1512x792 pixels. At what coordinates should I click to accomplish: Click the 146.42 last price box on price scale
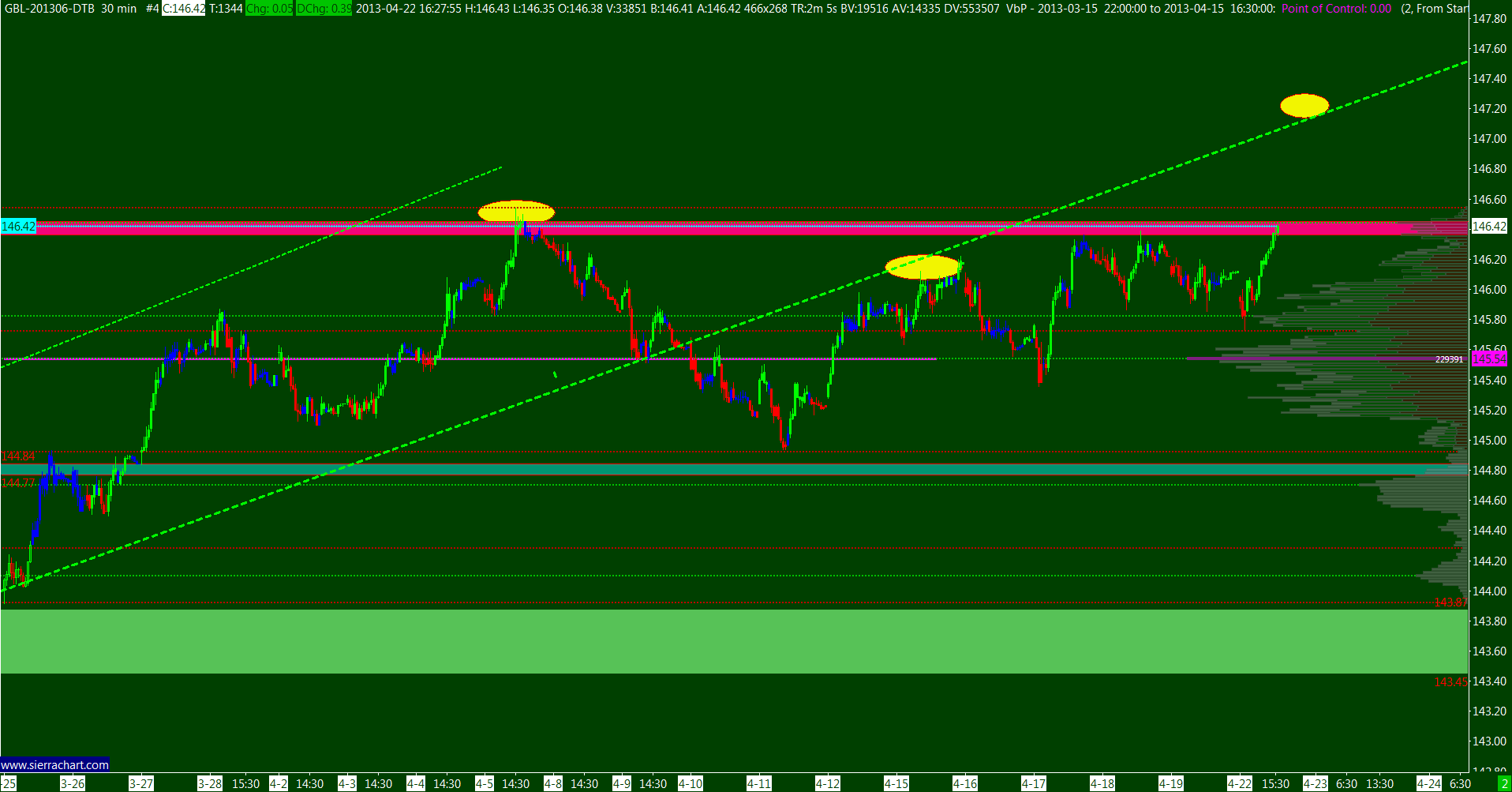point(1489,227)
